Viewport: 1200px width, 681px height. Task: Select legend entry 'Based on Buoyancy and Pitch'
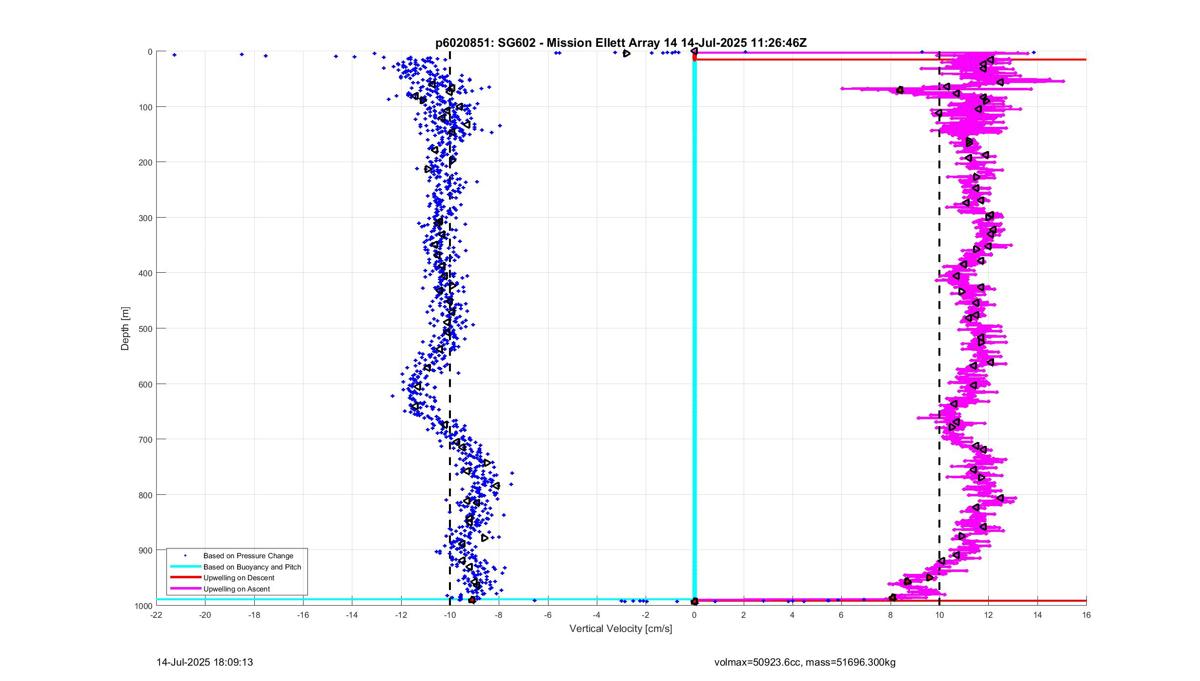click(252, 567)
